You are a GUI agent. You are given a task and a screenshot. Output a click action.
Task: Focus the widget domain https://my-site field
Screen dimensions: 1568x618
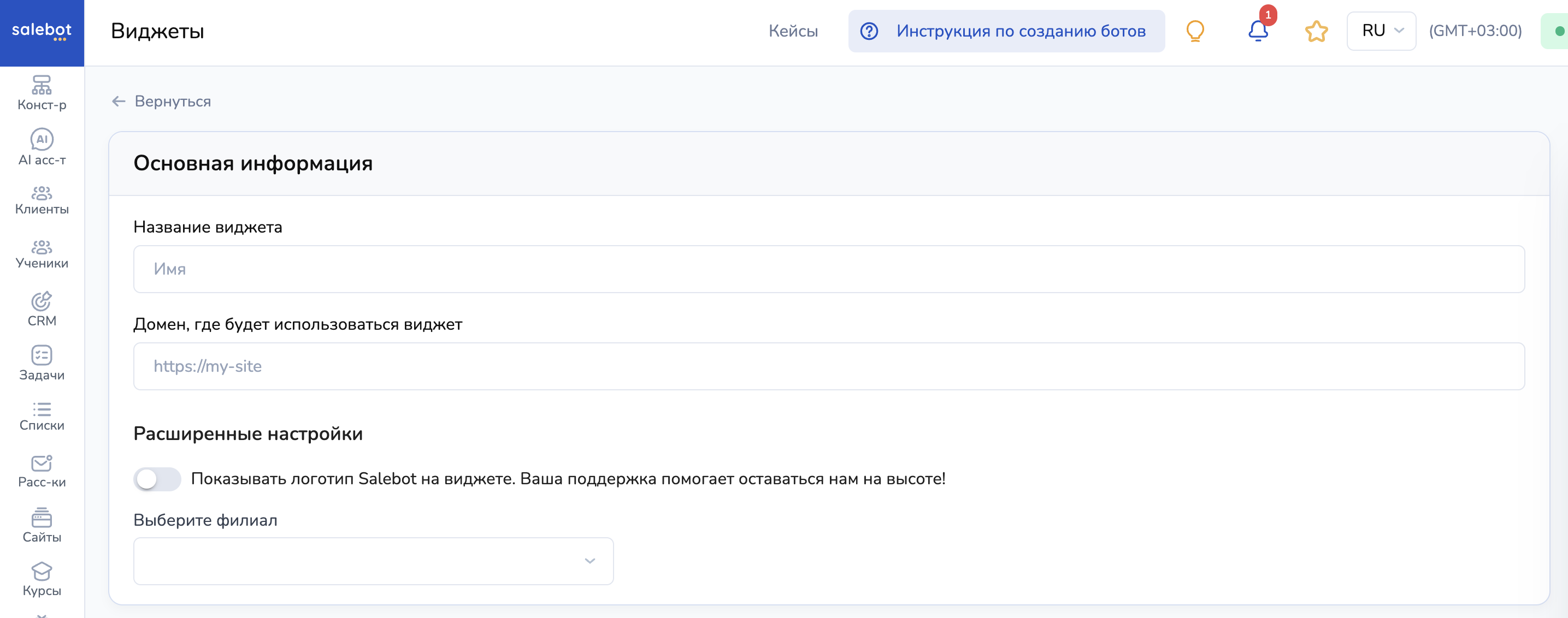click(828, 366)
